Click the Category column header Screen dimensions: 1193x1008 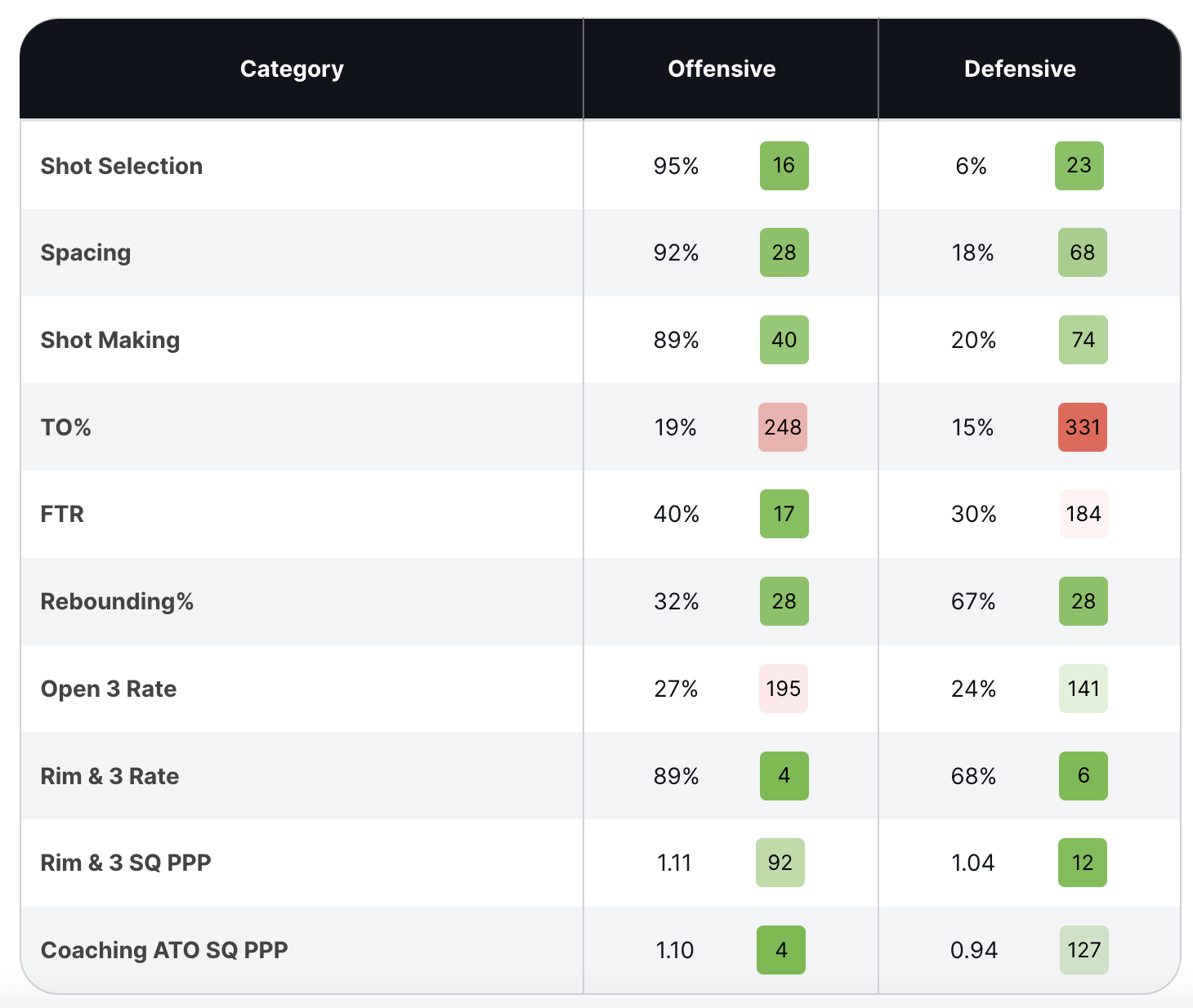292,69
